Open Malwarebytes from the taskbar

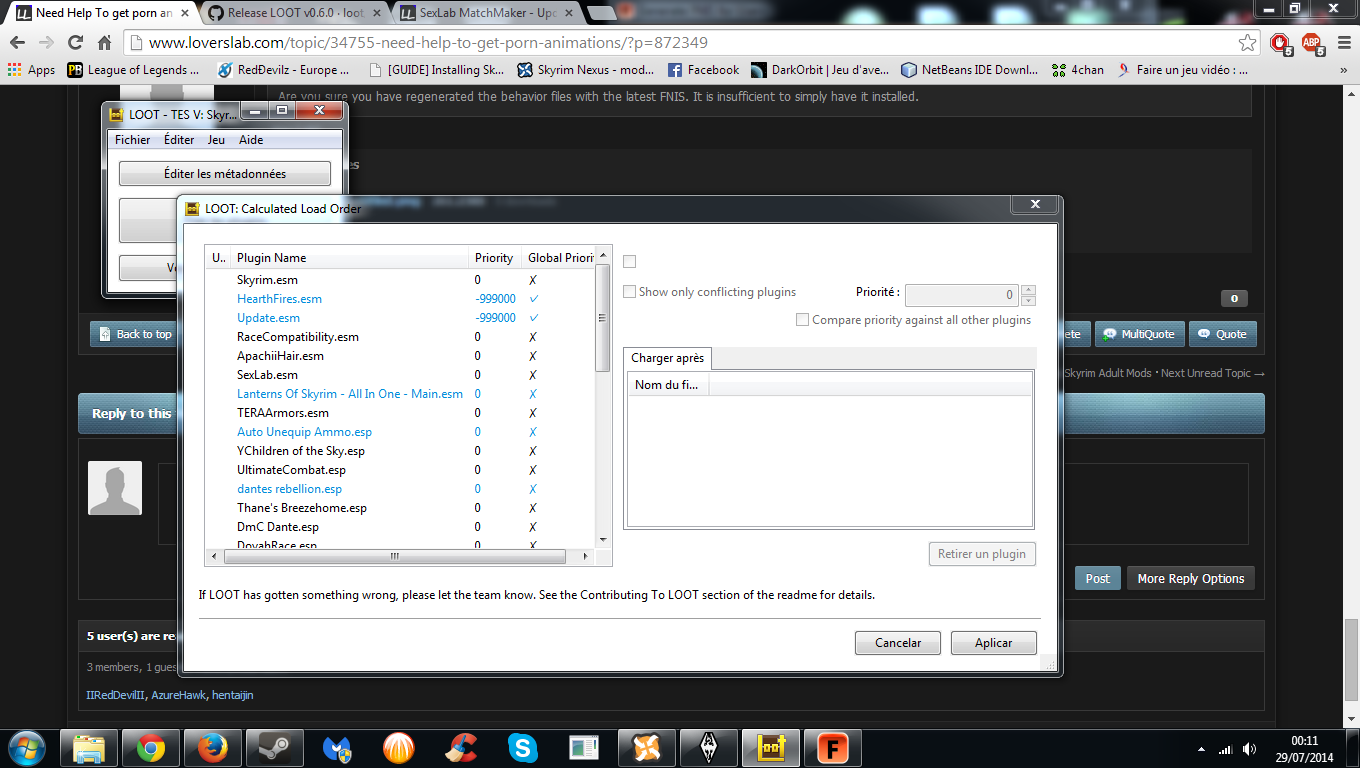pyautogui.click(x=337, y=747)
